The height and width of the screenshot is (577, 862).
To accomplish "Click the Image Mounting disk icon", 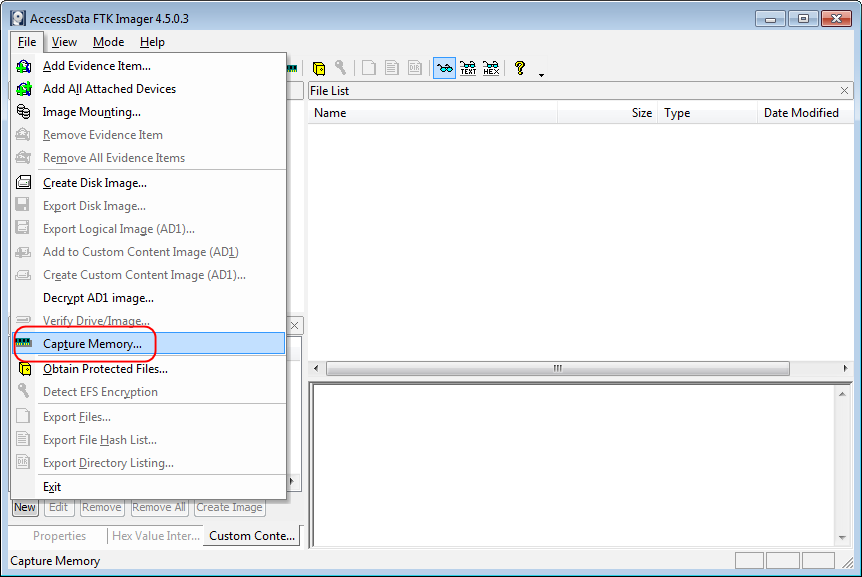I will click(24, 112).
